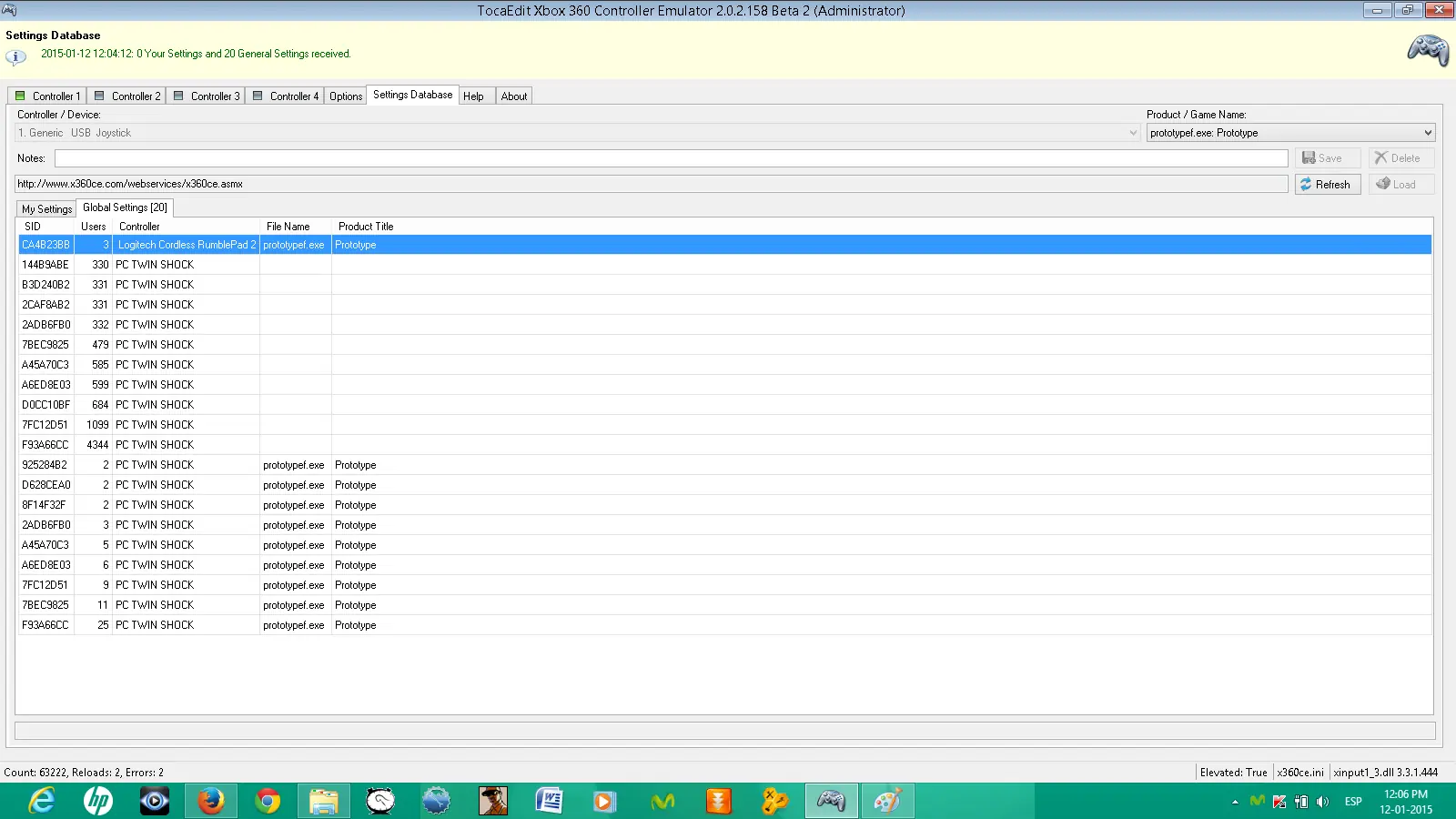Switch to the Controller 3 tab
Screen dimensions: 1456x819
[x=207, y=96]
